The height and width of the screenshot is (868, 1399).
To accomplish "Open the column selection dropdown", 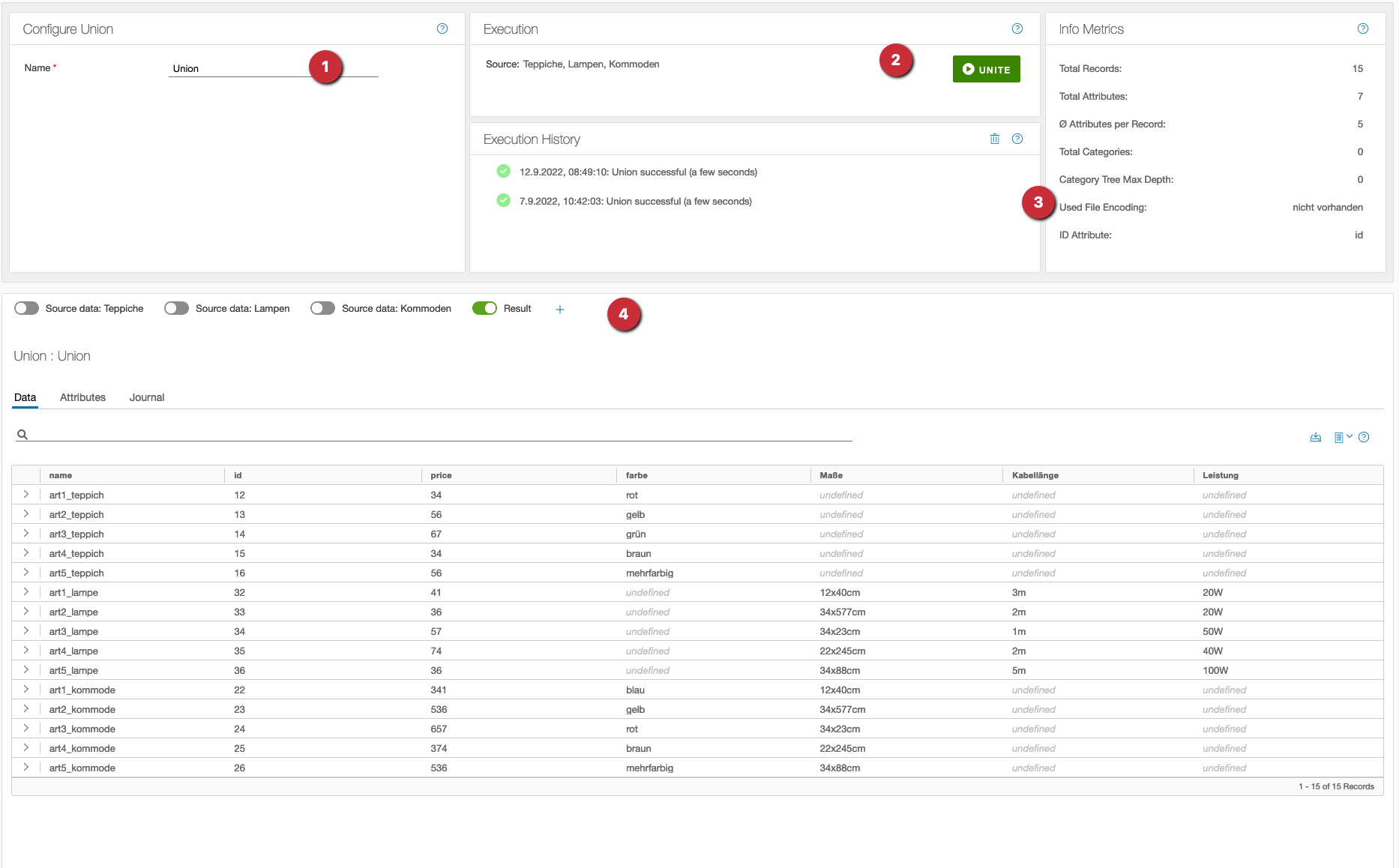I will click(1342, 437).
